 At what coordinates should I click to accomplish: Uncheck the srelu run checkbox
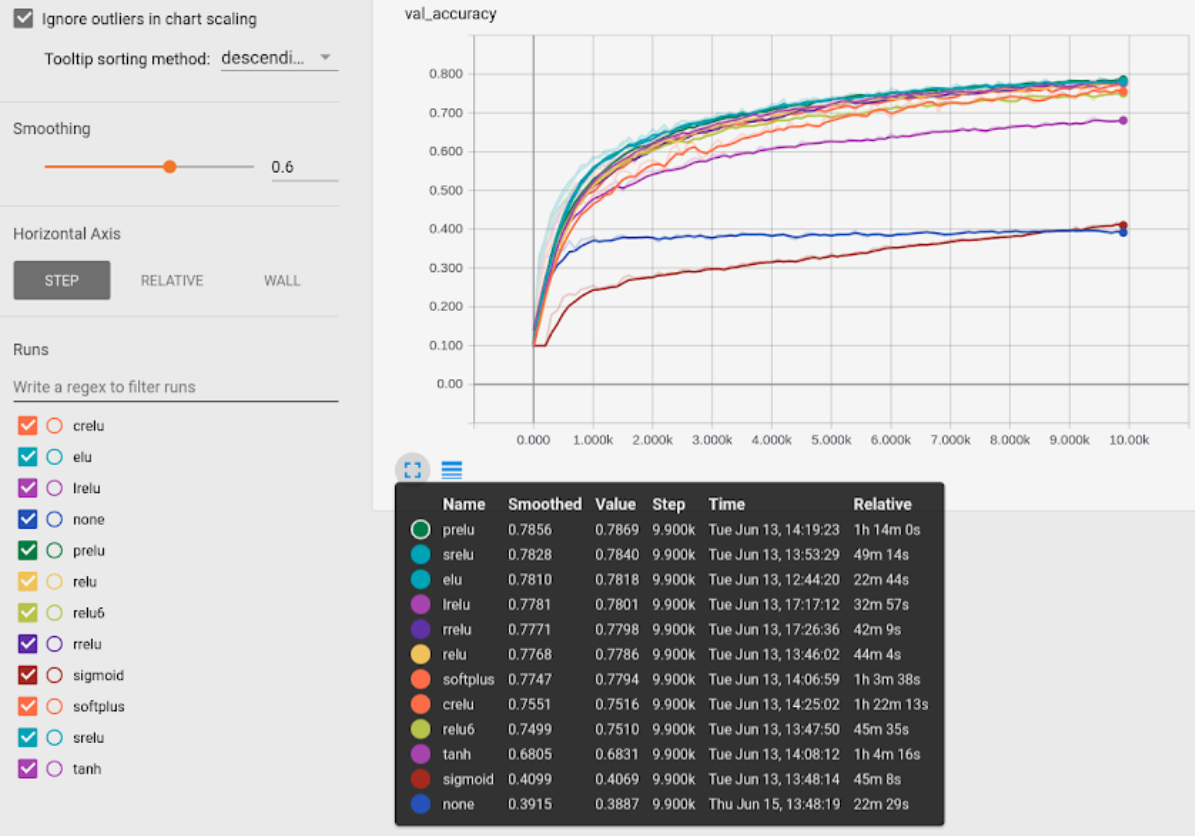tap(27, 738)
